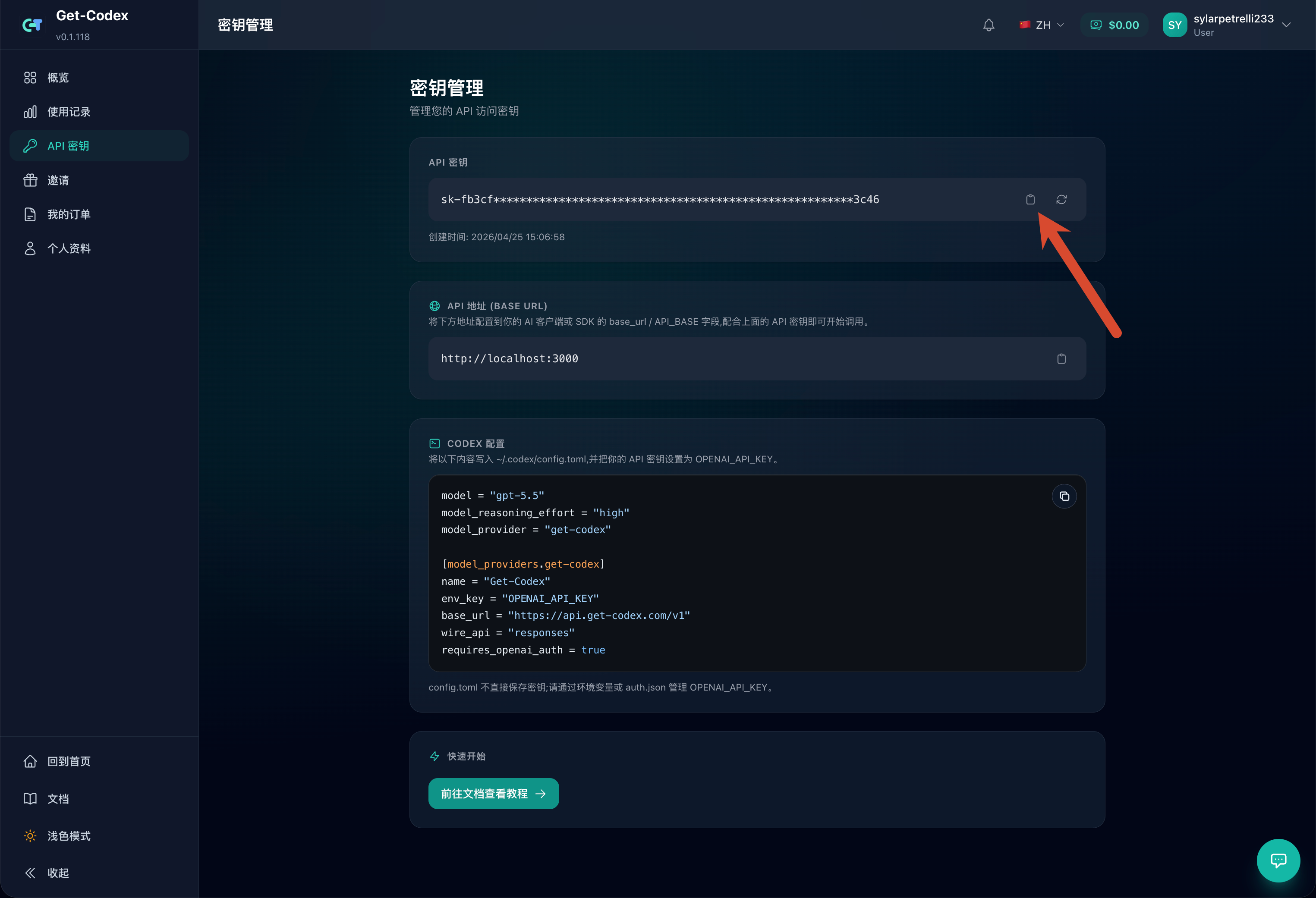Click the globe icon beside API 地址

[434, 306]
